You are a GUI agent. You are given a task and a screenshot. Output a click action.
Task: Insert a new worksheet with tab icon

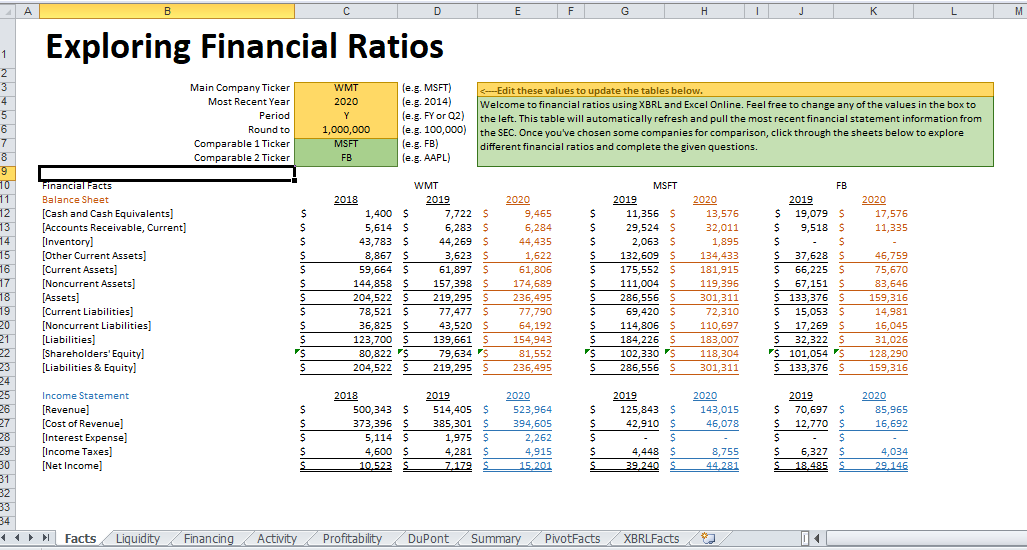707,538
